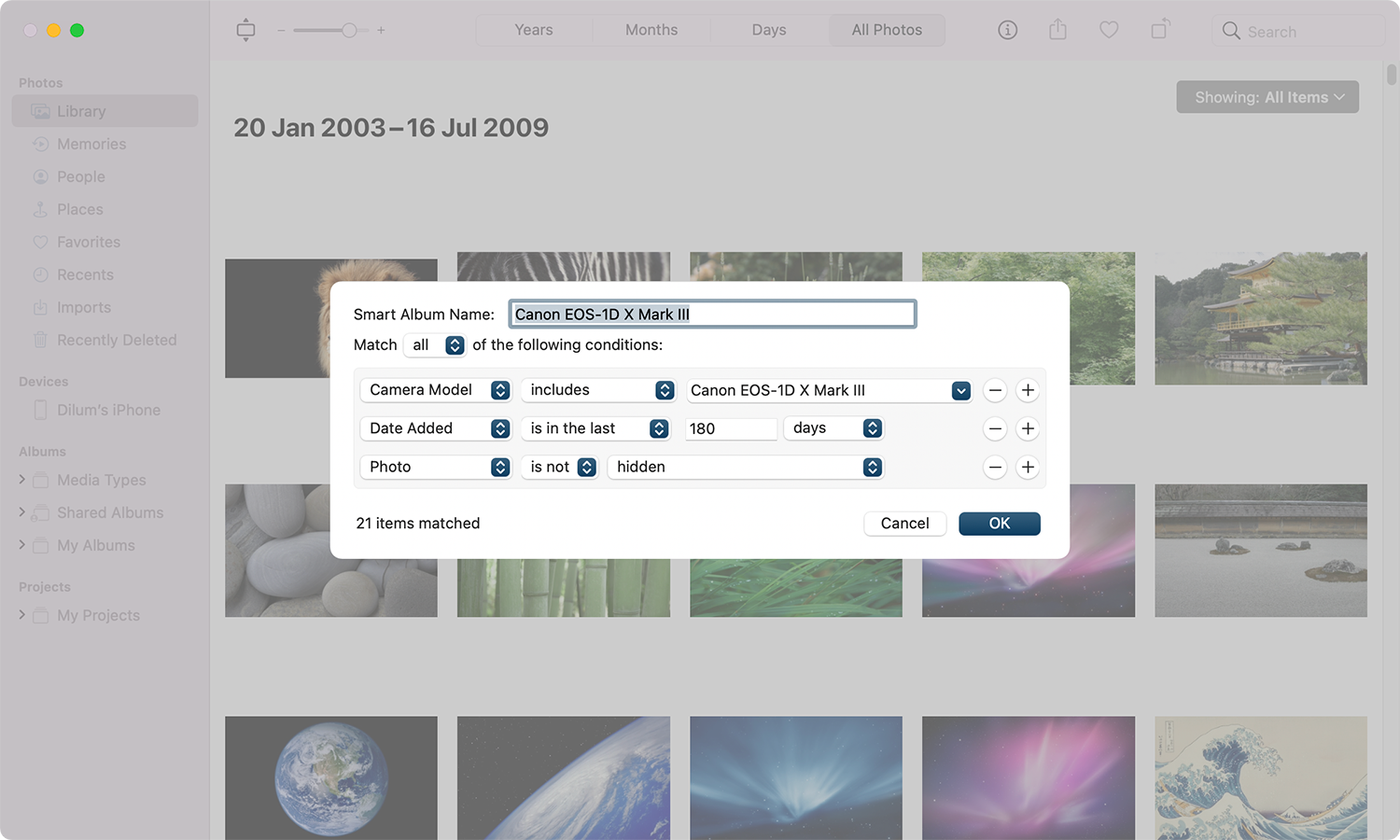Open the hidden value dropdown
Viewport: 1400px width, 840px height.
pos(745,467)
